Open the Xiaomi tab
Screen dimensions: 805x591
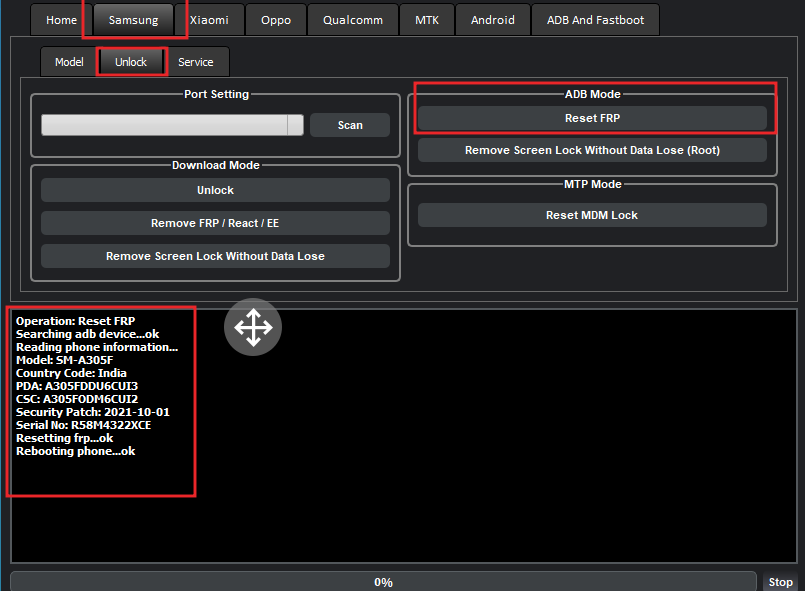[209, 20]
